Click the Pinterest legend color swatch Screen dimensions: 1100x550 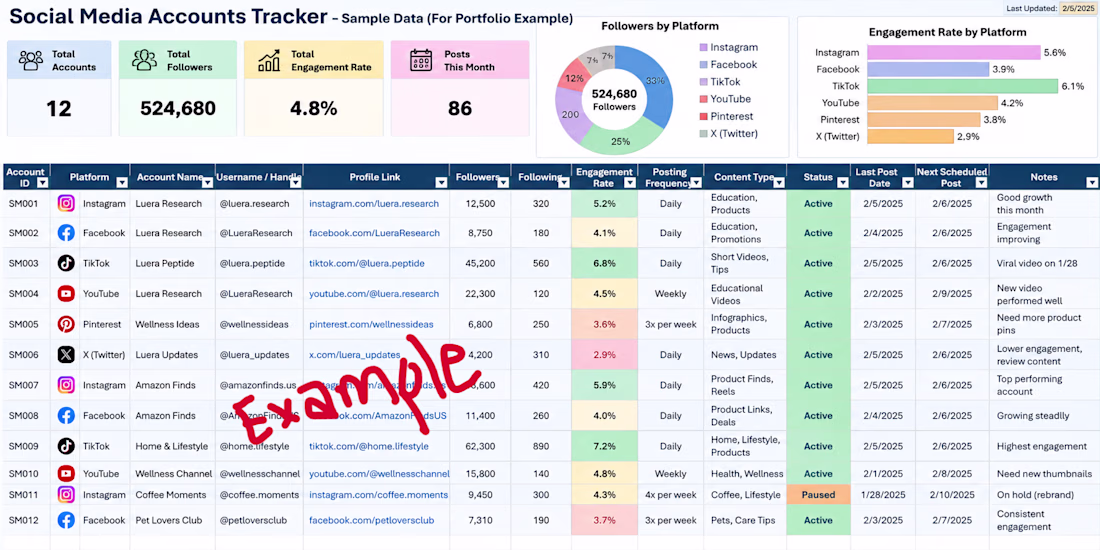click(703, 116)
